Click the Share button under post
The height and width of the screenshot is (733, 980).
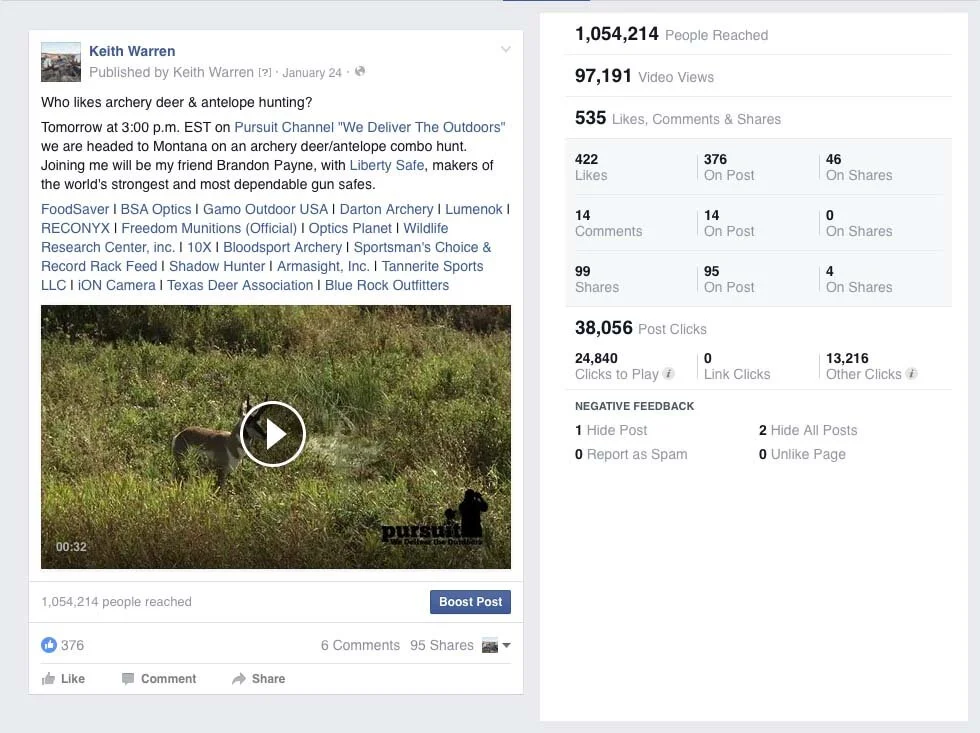258,679
